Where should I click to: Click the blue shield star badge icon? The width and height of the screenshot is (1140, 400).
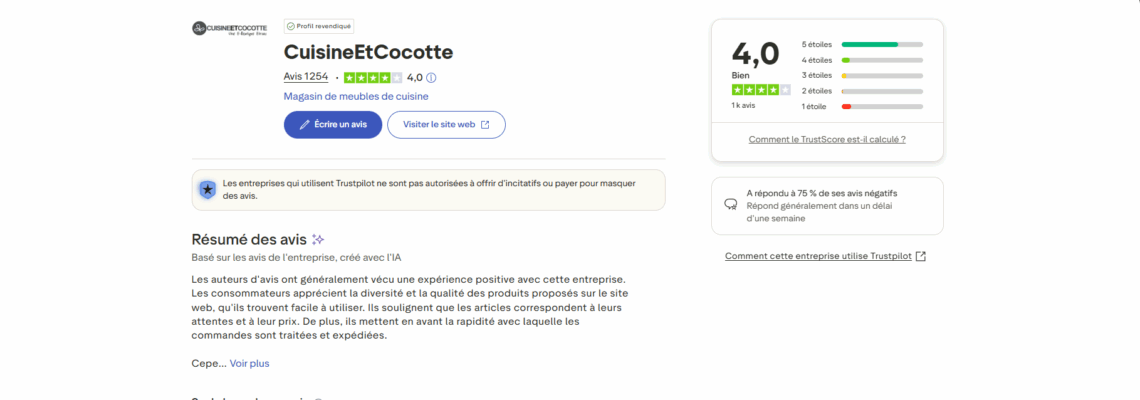click(207, 189)
